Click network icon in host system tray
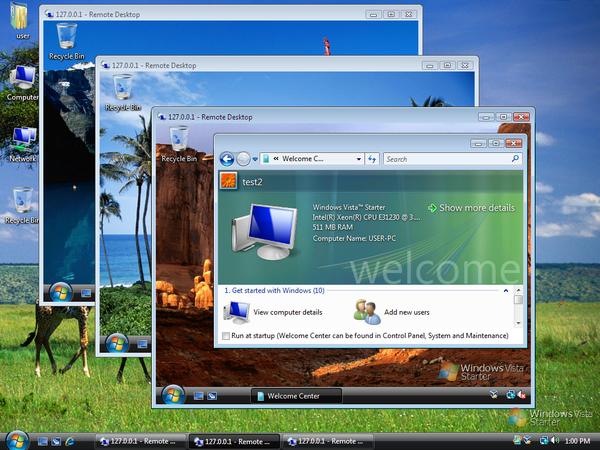This screenshot has height=450, width=600. click(544, 441)
